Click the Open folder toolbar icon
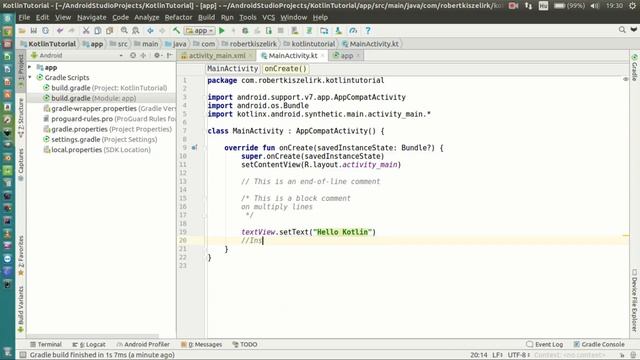The height and width of the screenshot is (360, 640). click(x=22, y=31)
